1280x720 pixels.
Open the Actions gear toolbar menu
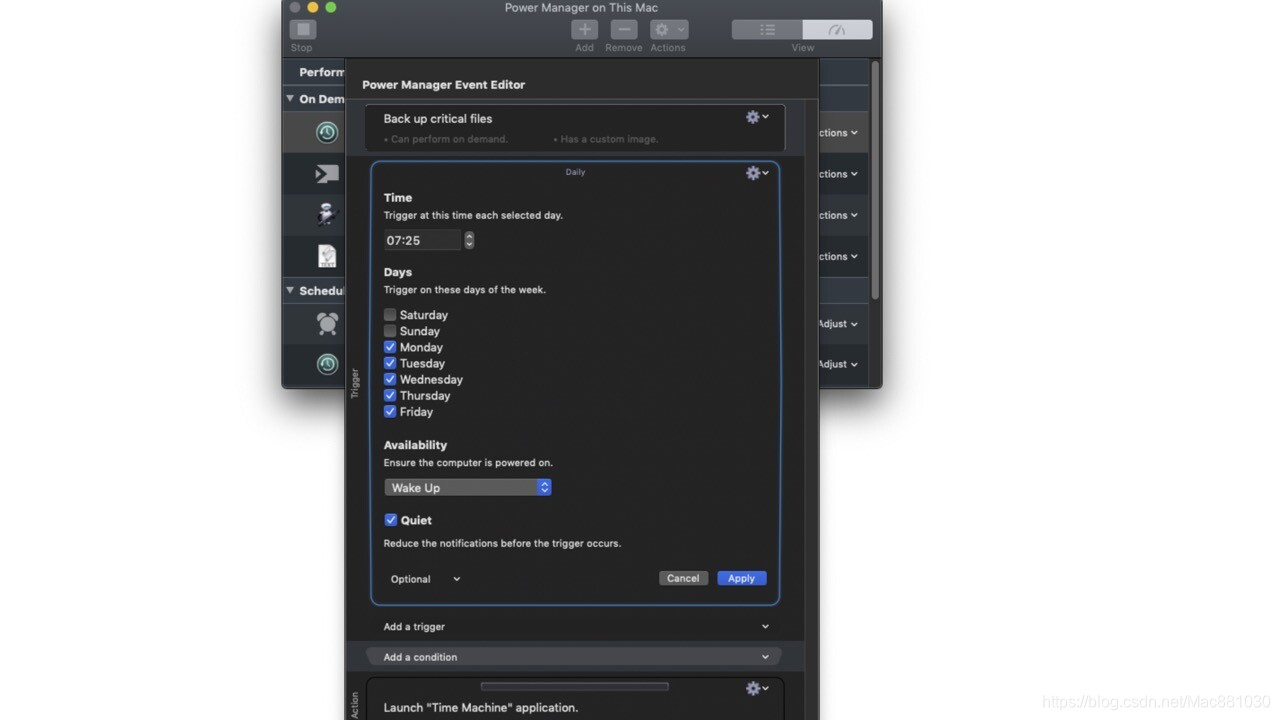[668, 30]
